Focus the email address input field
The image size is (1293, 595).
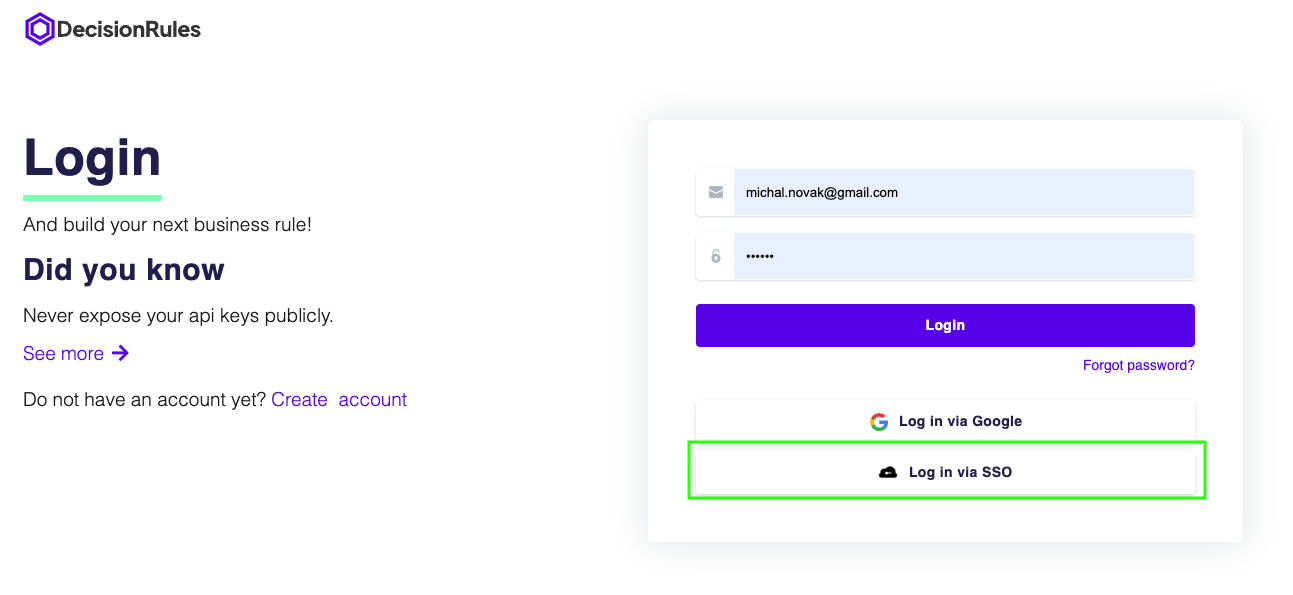point(963,192)
